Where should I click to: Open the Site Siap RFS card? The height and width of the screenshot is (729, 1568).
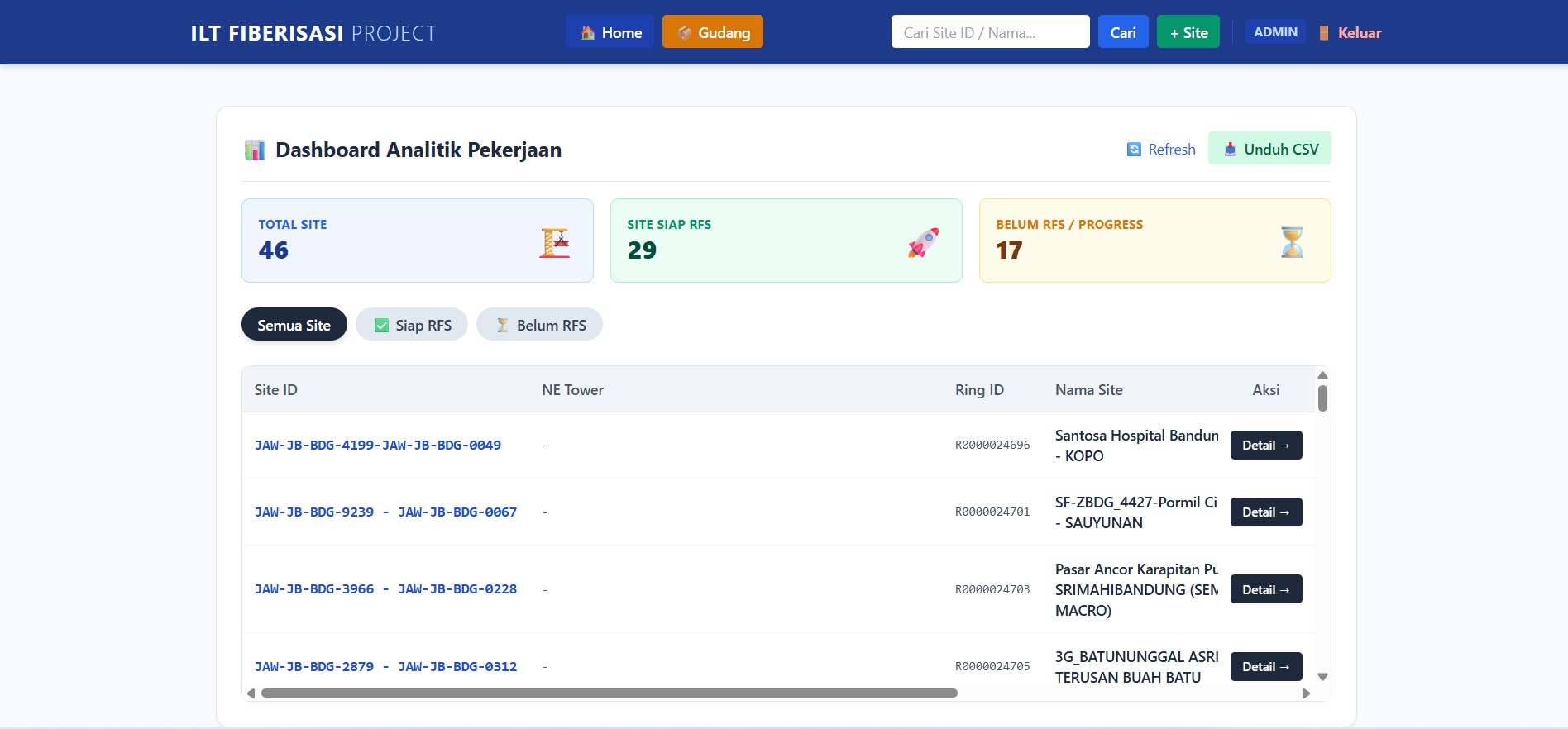pyautogui.click(x=786, y=241)
